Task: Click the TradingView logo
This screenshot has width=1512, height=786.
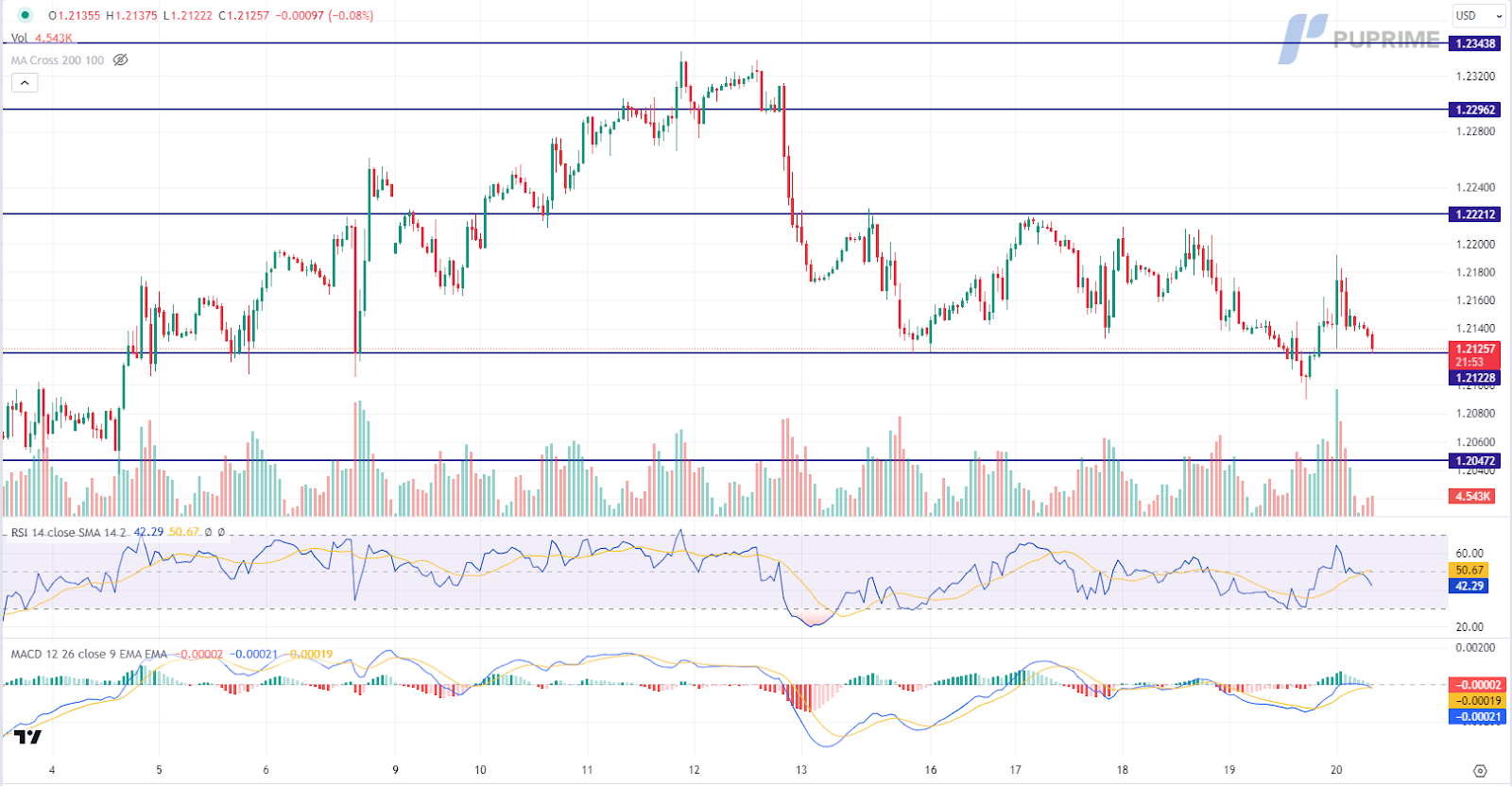Action: [27, 737]
